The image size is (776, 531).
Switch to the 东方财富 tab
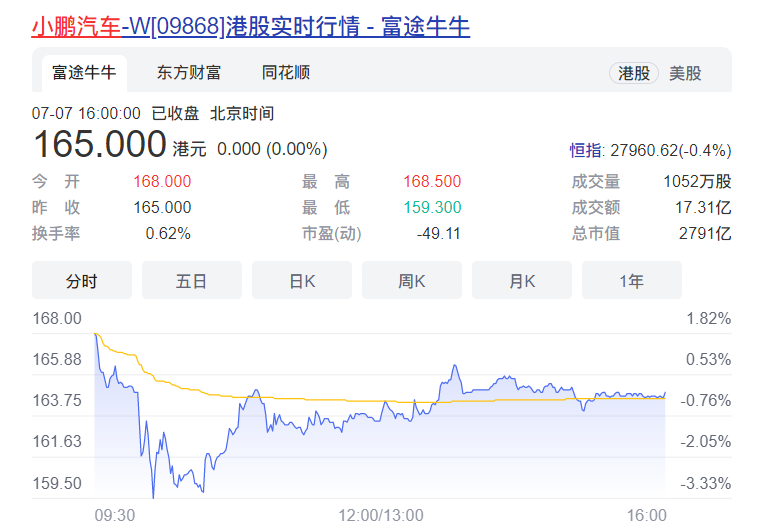pos(189,73)
